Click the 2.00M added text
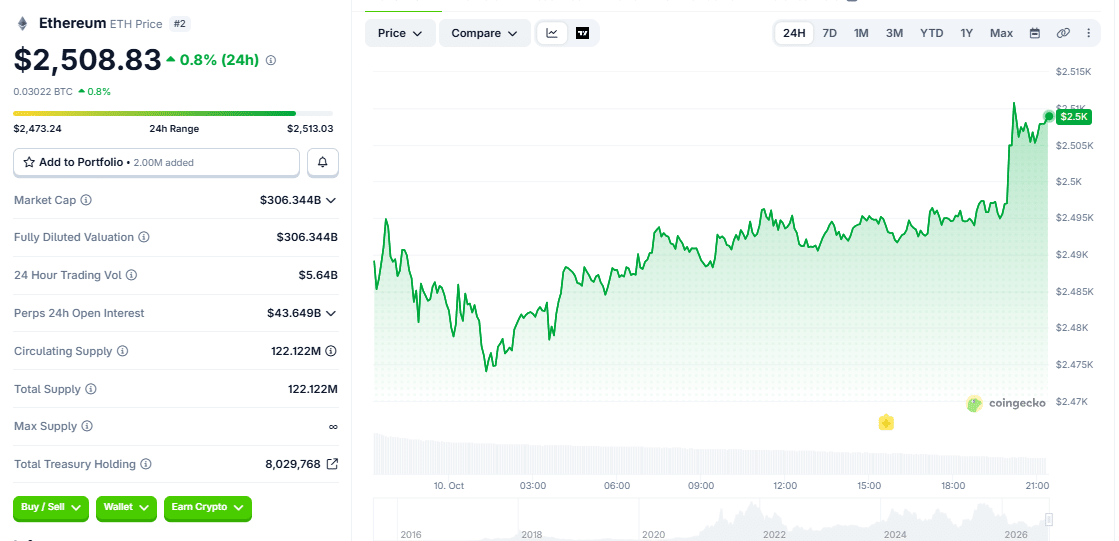 coord(163,163)
